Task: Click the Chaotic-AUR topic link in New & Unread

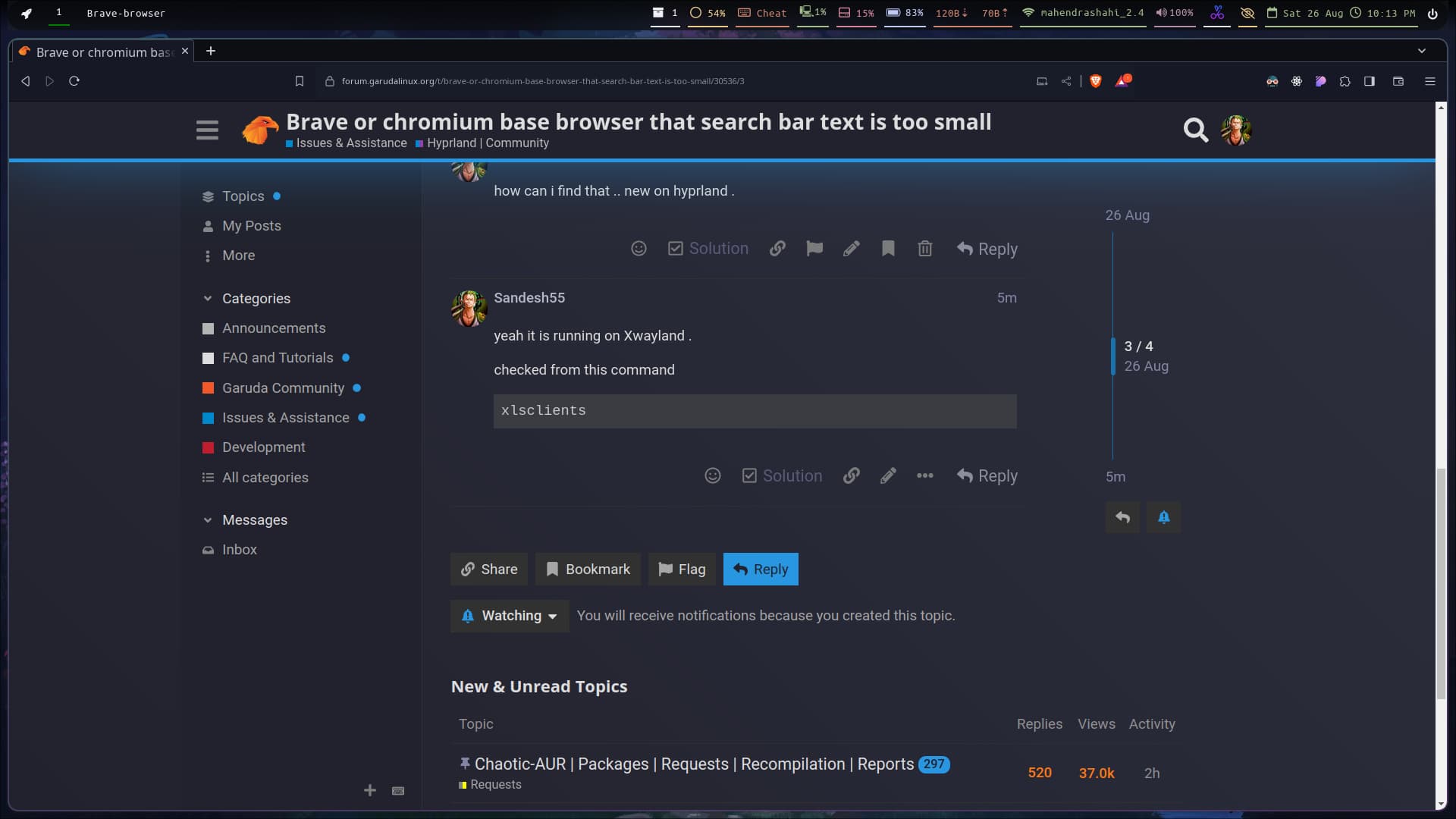Action: click(x=694, y=764)
